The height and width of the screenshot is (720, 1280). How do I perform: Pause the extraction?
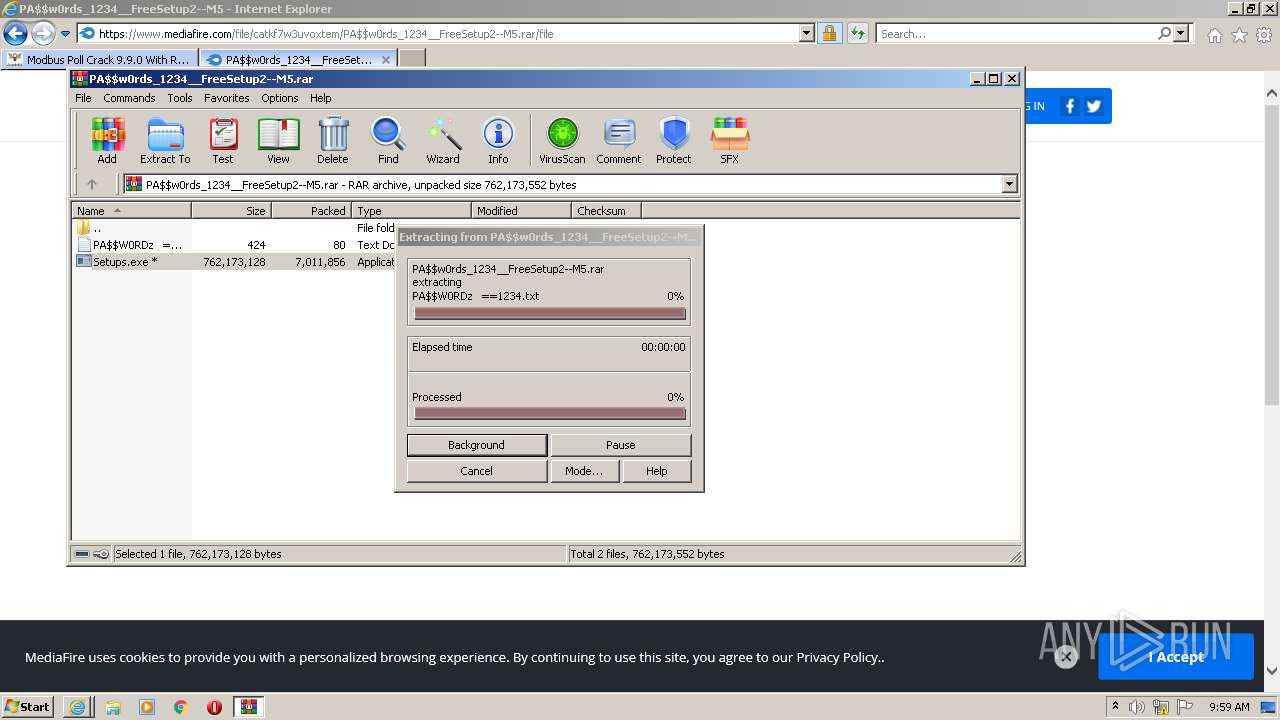click(620, 445)
